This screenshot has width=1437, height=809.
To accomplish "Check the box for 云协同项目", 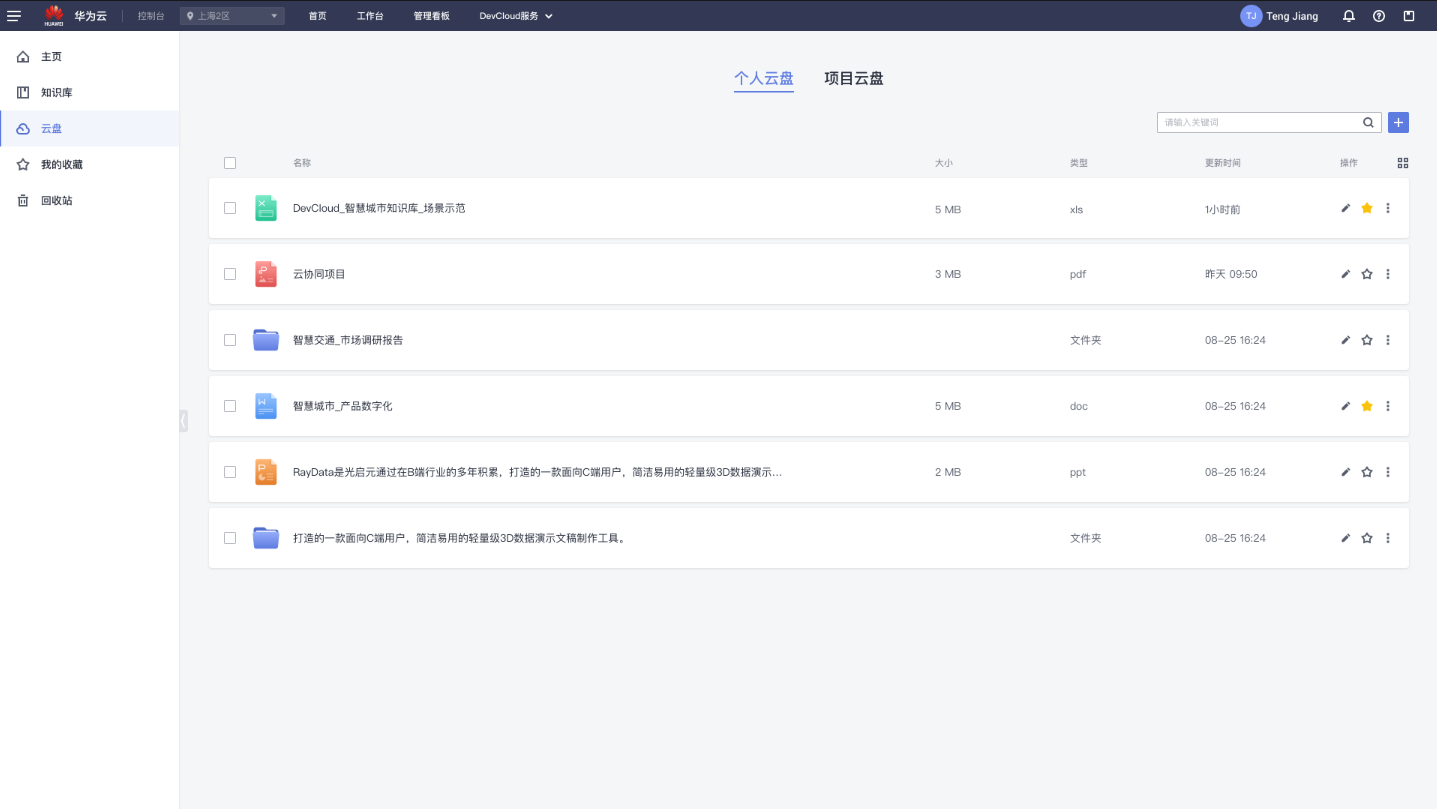I will pyautogui.click(x=230, y=274).
